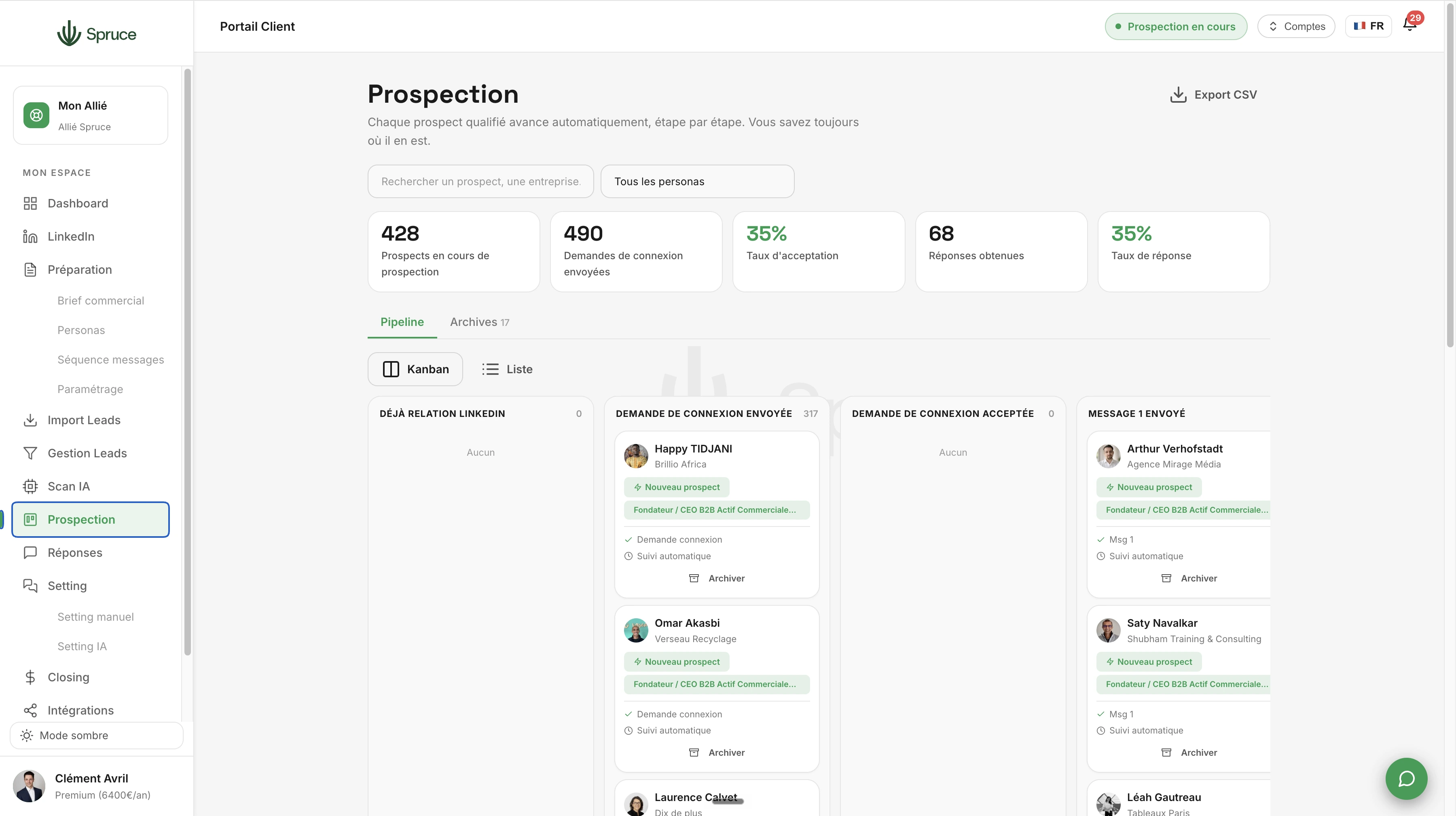This screenshot has width=1456, height=816.
Task: Switch to Liste view
Action: click(x=507, y=369)
